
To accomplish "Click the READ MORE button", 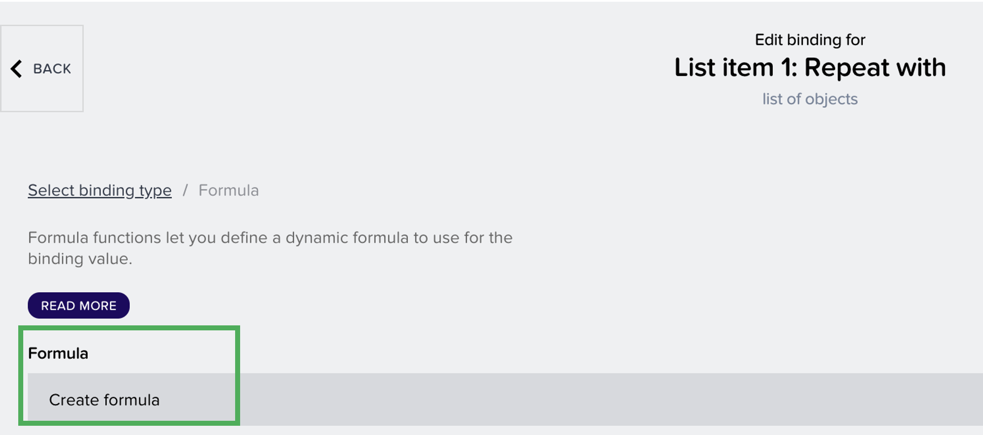I will (x=78, y=305).
